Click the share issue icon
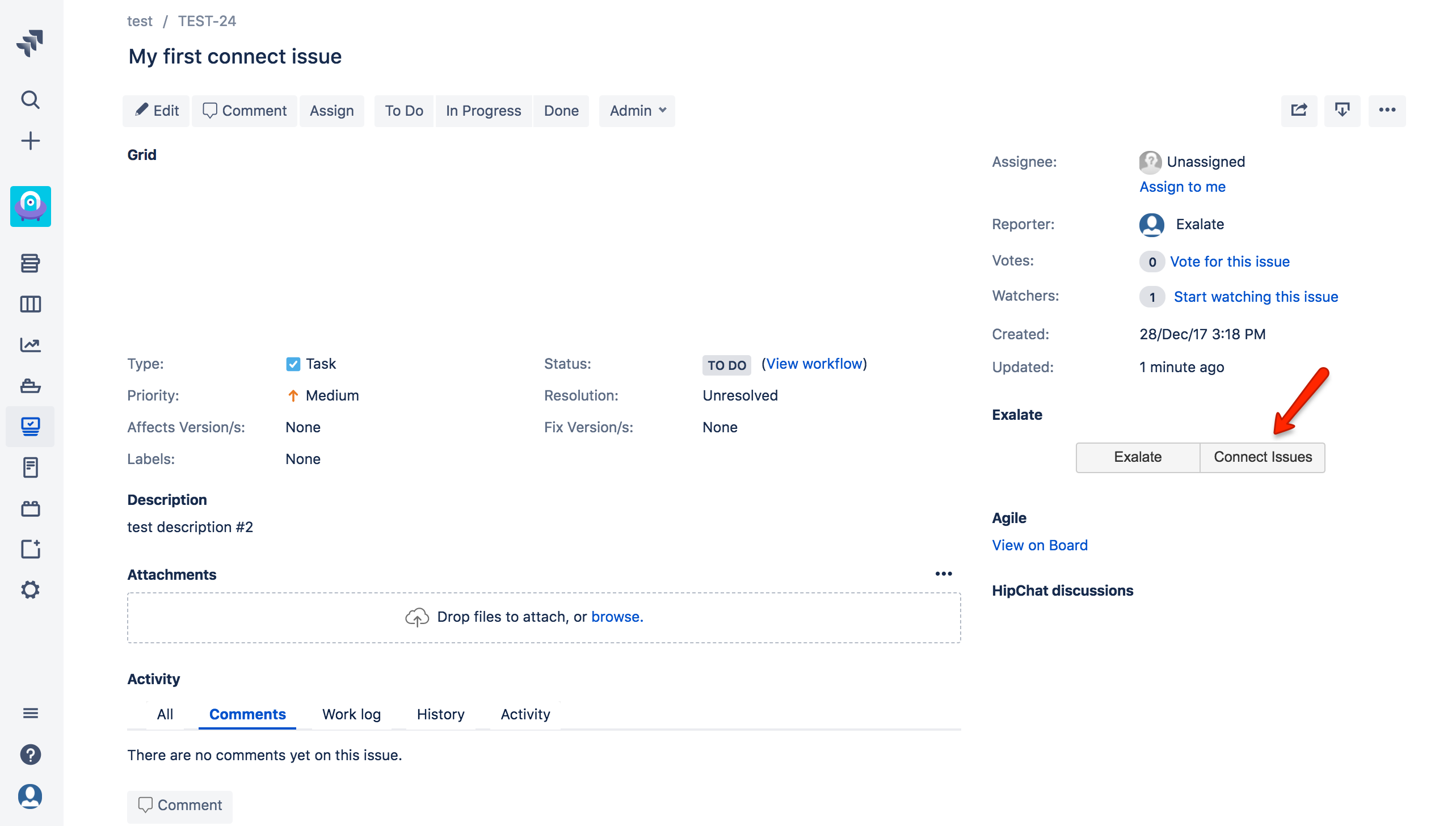This screenshot has height=826, width=1456. (x=1299, y=111)
